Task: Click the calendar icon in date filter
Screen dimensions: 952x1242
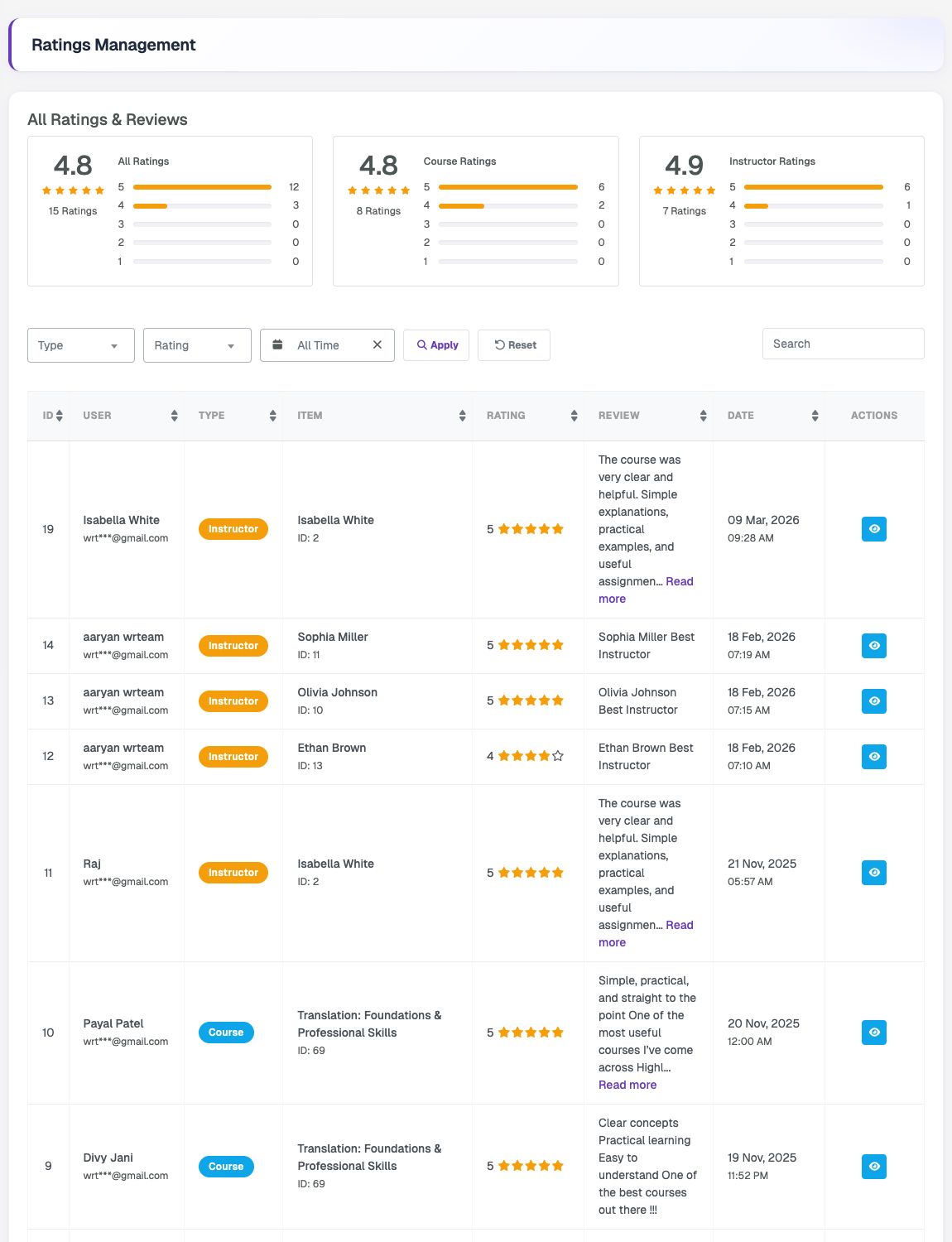Action: point(278,345)
